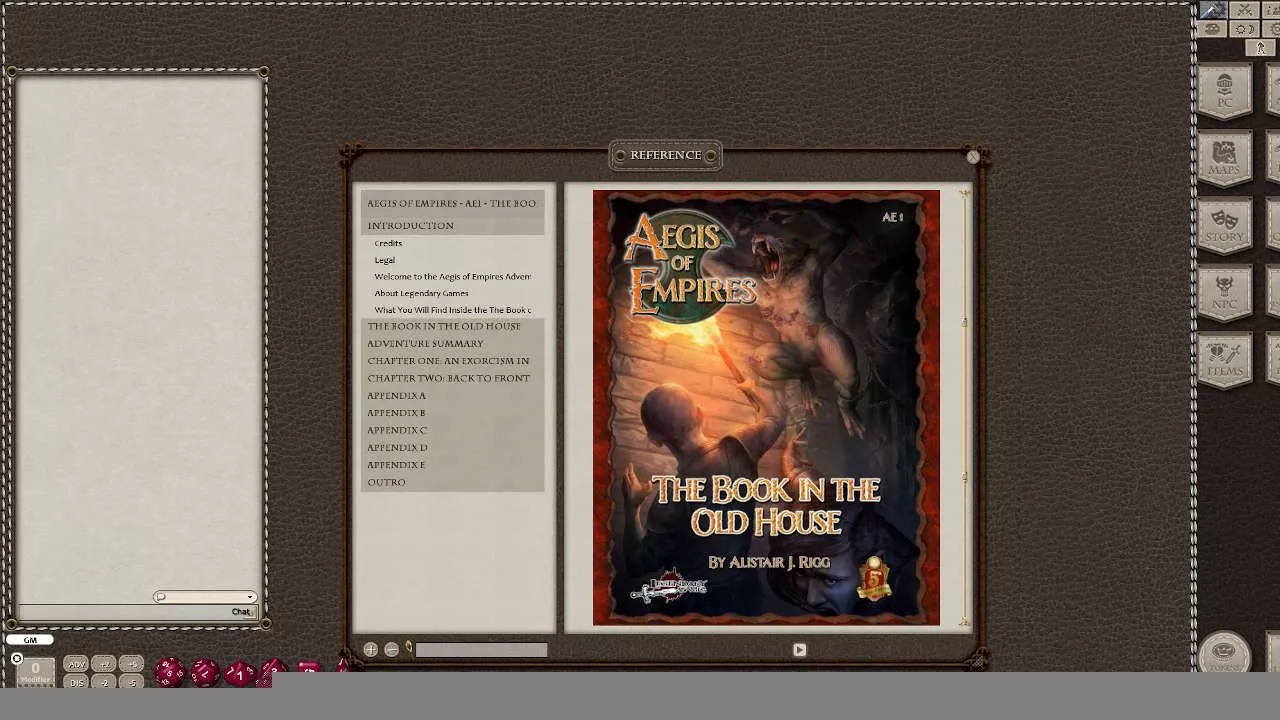1280x720 pixels.
Task: Click Aegis of Empires AE1 title header
Action: click(452, 203)
